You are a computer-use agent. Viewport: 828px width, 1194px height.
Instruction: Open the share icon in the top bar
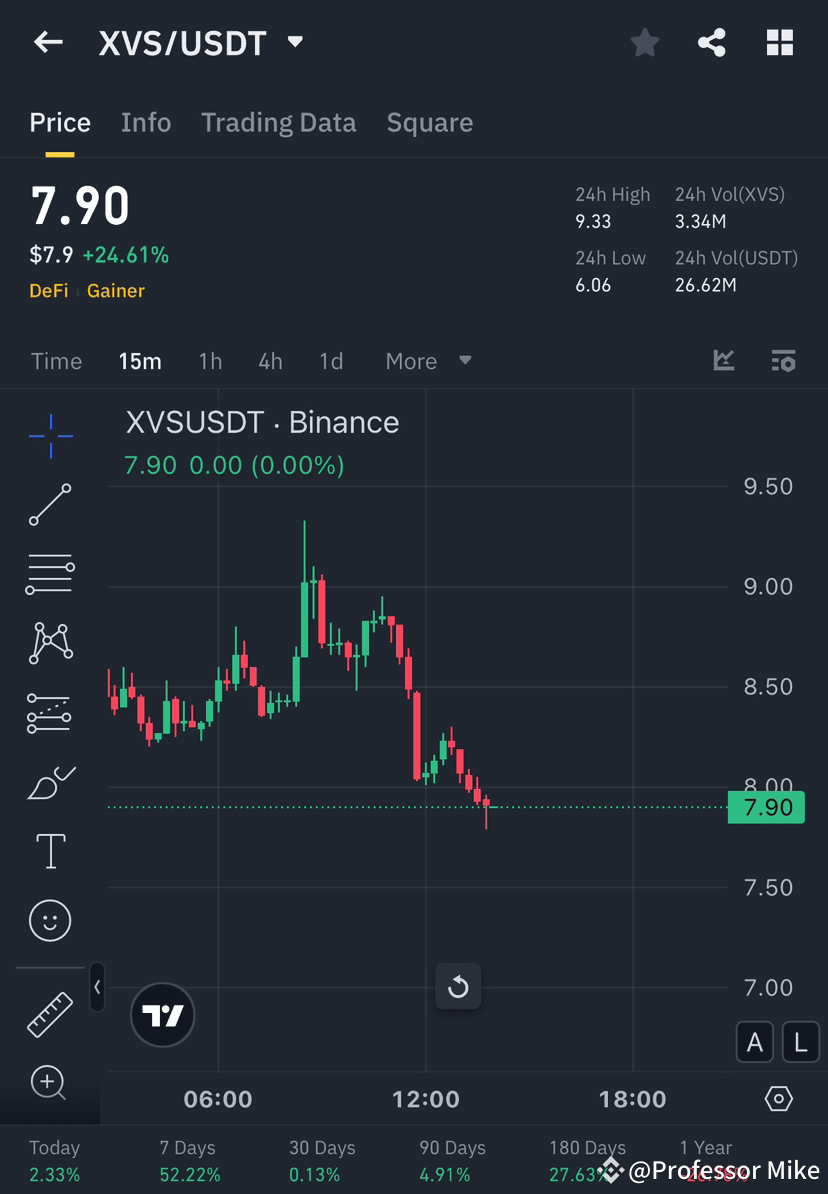tap(712, 42)
